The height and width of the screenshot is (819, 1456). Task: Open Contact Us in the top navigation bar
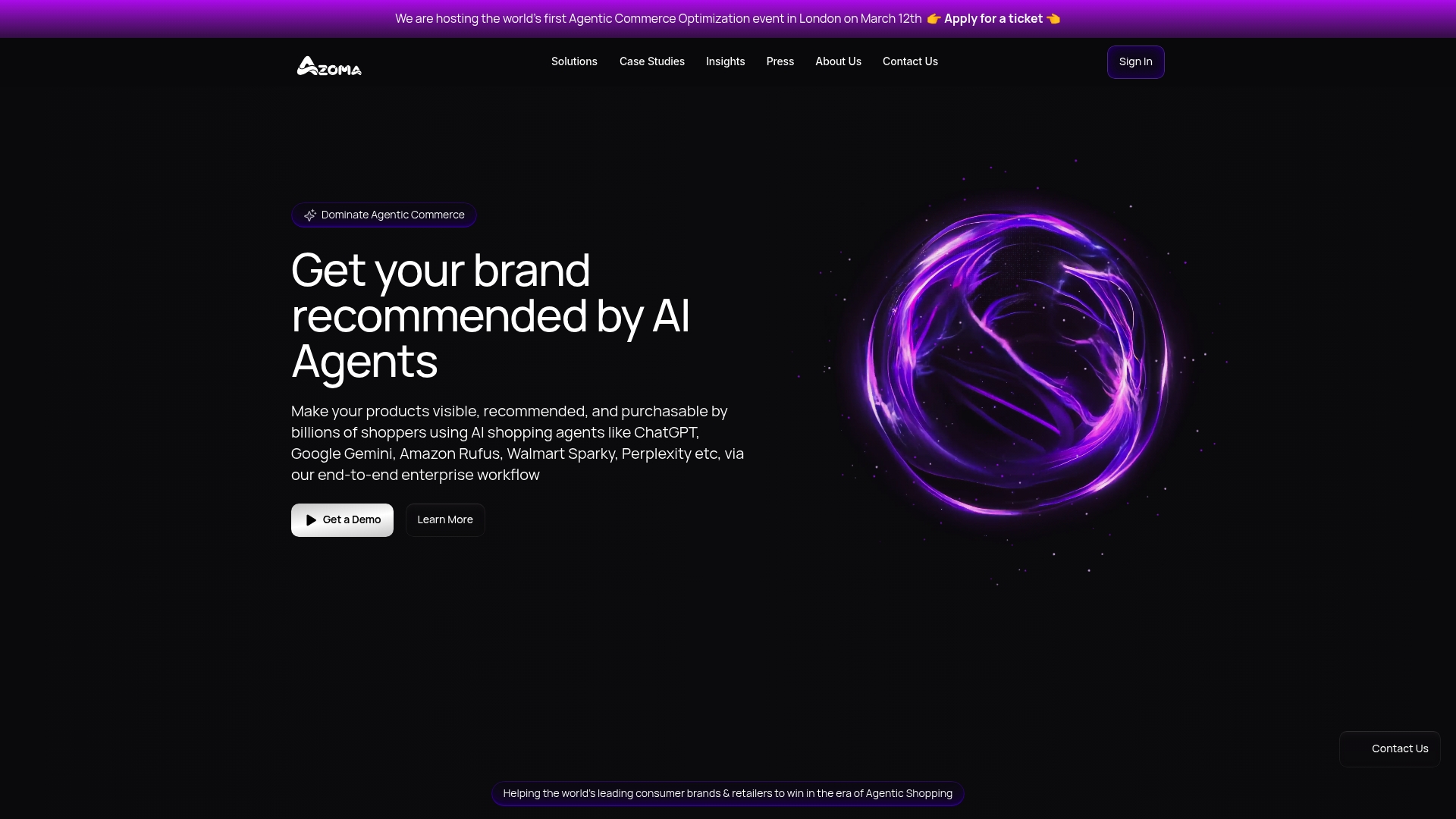[910, 61]
